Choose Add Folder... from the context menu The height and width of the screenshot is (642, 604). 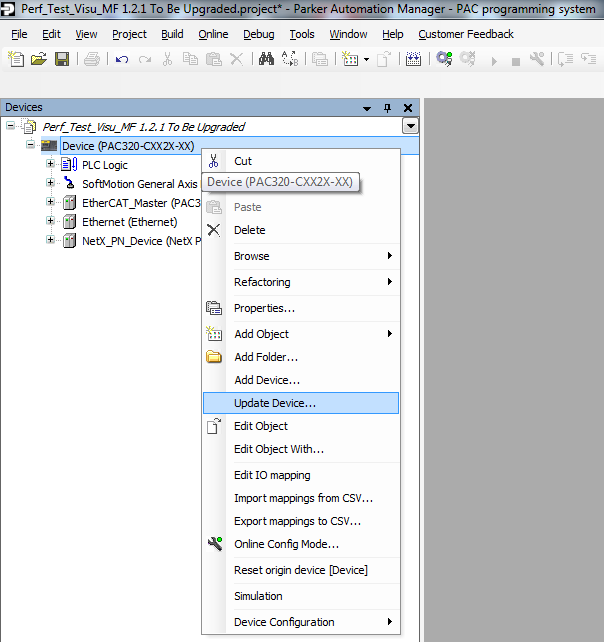click(301, 357)
